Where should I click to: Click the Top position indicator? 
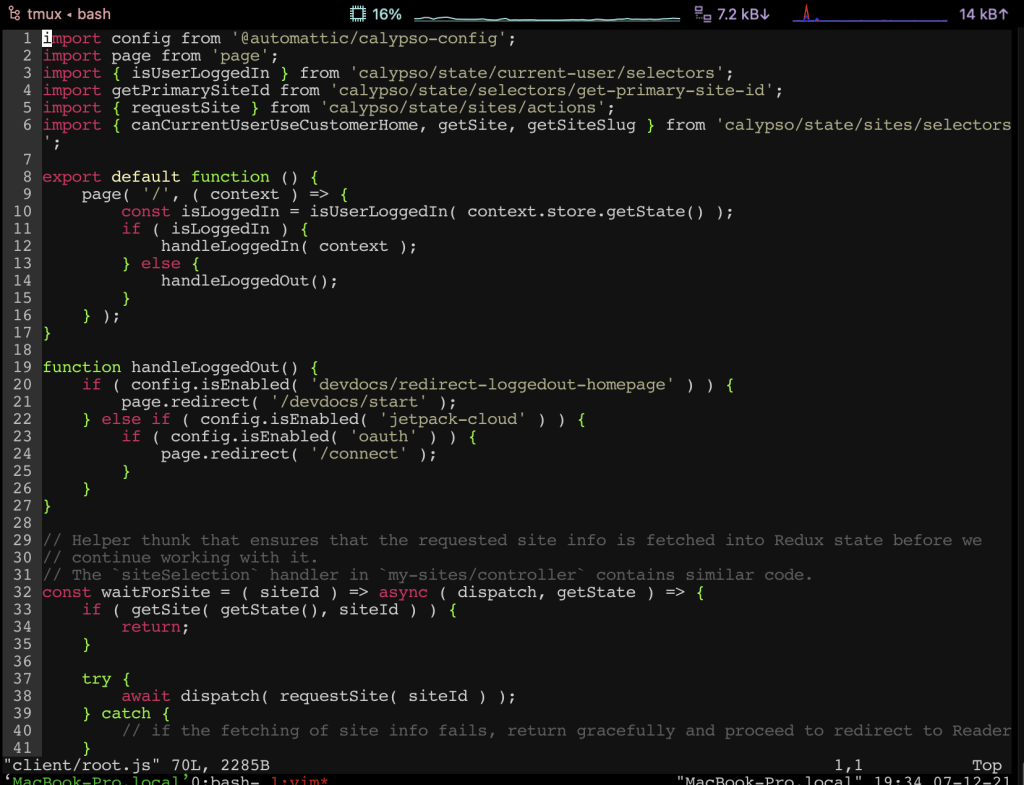coord(987,764)
